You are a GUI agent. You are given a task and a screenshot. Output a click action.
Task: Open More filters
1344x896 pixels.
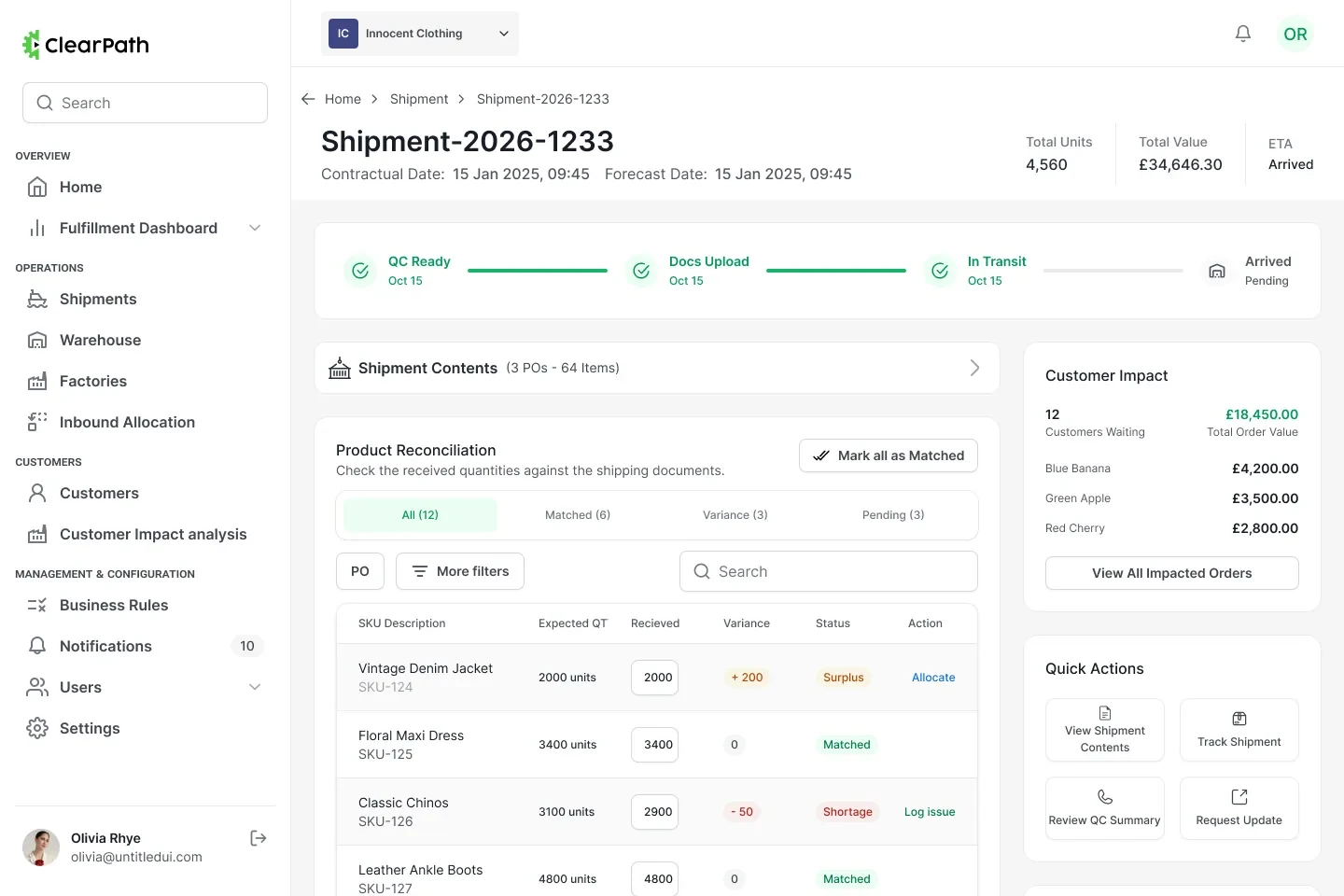(460, 571)
